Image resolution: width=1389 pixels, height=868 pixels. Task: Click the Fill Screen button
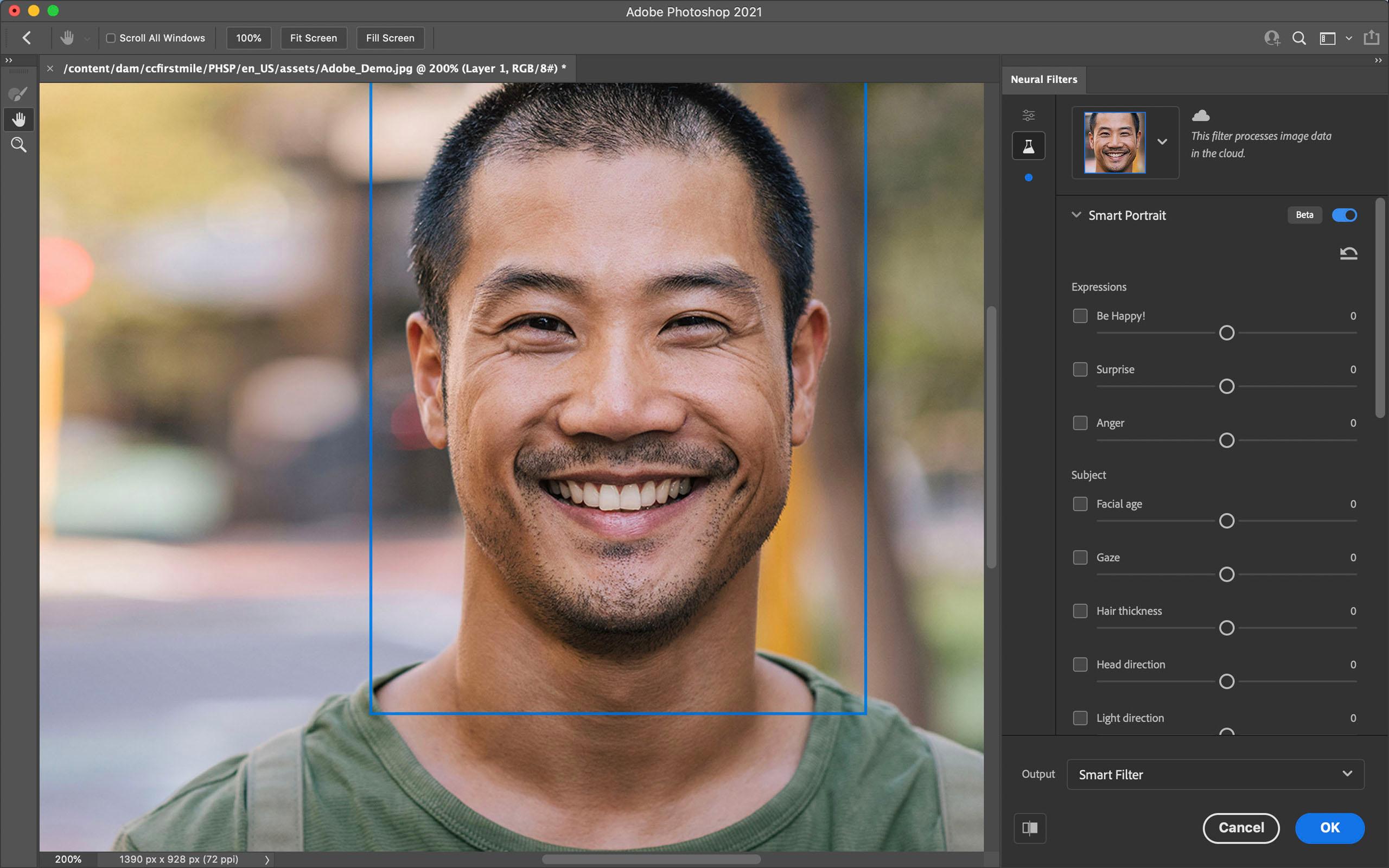pyautogui.click(x=389, y=38)
